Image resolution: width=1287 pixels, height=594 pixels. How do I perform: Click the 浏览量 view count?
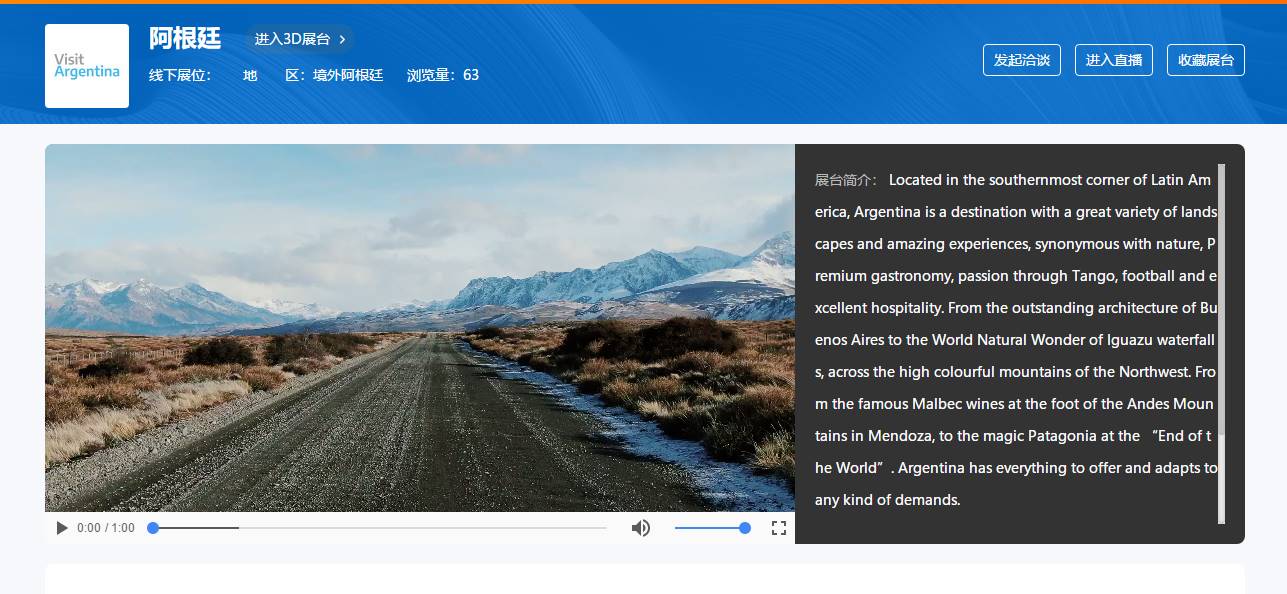[x=443, y=75]
